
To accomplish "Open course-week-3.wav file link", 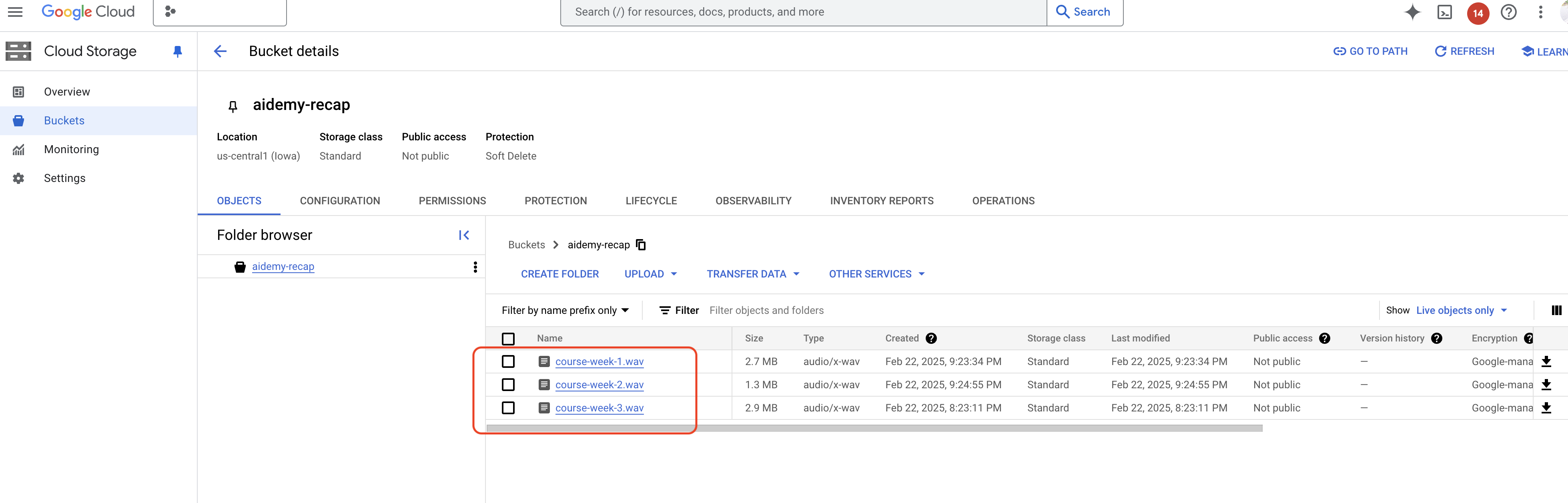I will pos(599,408).
